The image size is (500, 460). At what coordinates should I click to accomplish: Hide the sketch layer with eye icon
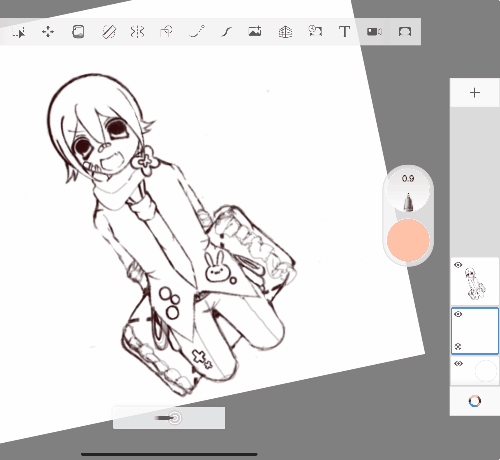pos(458,265)
